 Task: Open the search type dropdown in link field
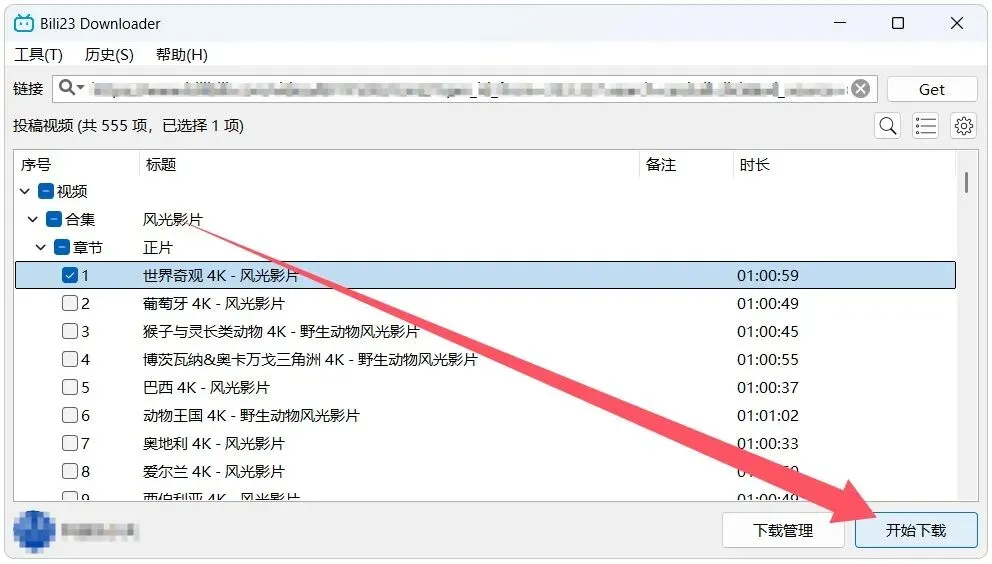(x=71, y=88)
